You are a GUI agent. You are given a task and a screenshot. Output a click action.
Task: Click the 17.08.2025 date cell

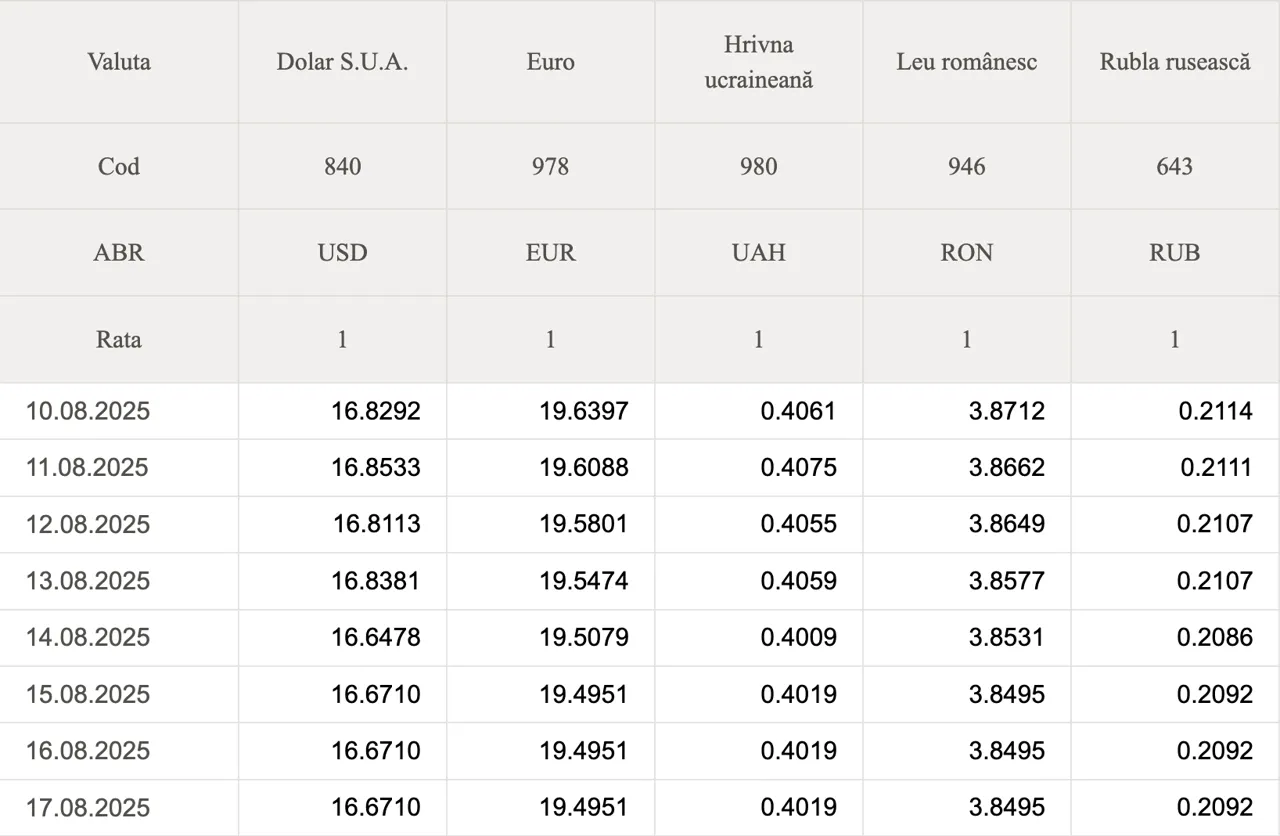coord(88,807)
